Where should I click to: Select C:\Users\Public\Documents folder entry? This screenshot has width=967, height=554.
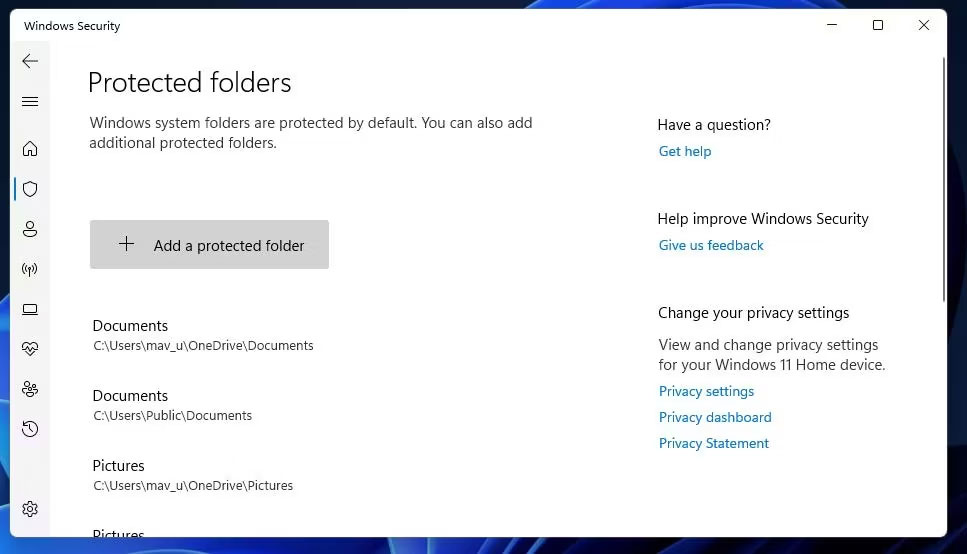click(x=172, y=405)
